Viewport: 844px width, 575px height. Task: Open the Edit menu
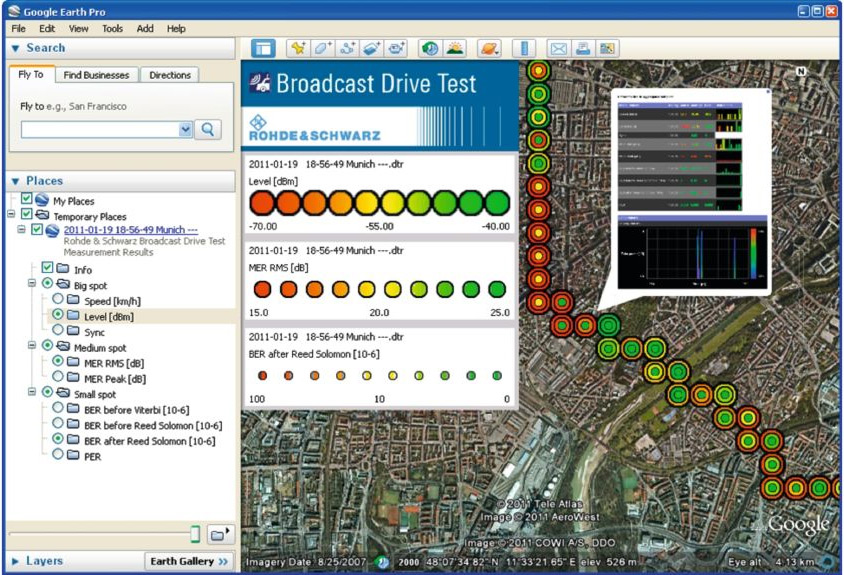(x=47, y=29)
